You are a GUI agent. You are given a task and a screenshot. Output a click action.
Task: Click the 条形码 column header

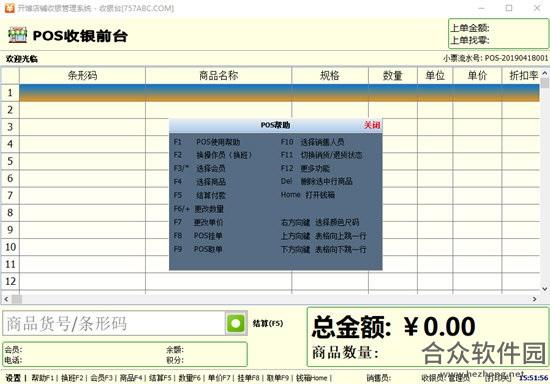click(x=82, y=75)
